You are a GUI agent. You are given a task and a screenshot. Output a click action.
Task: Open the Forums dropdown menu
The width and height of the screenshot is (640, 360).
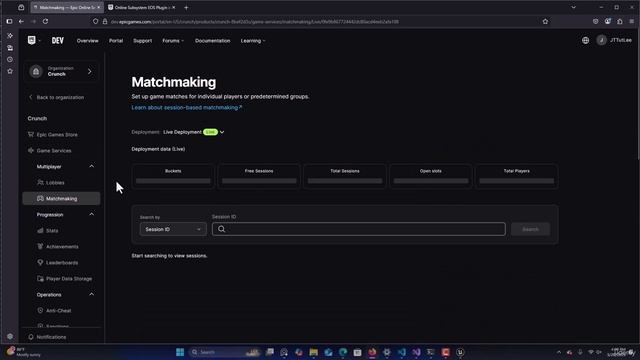click(173, 41)
